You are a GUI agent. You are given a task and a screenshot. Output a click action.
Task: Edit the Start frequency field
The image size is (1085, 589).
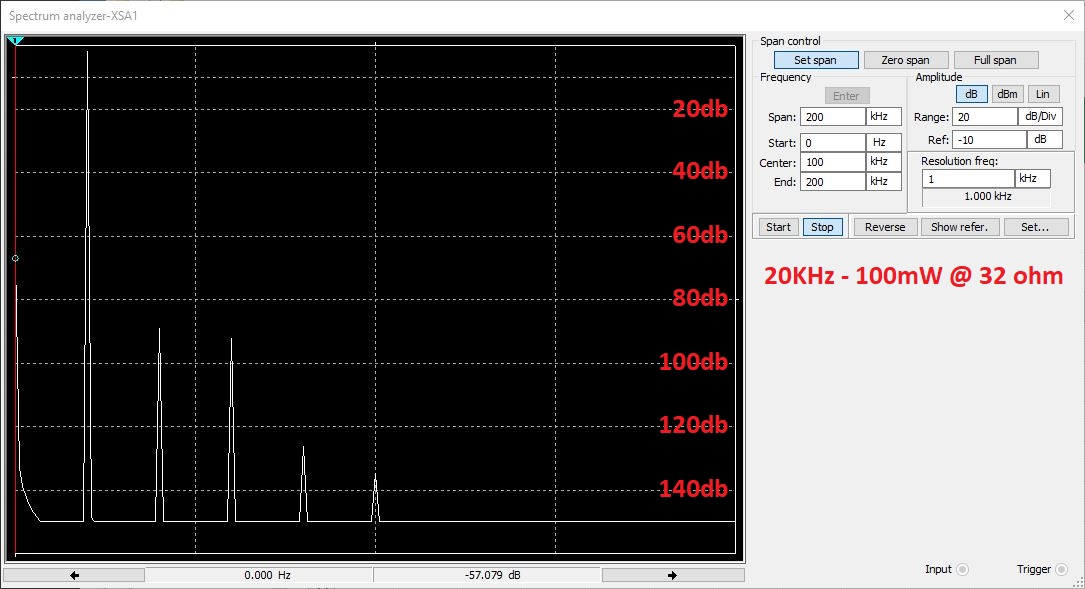click(x=832, y=143)
